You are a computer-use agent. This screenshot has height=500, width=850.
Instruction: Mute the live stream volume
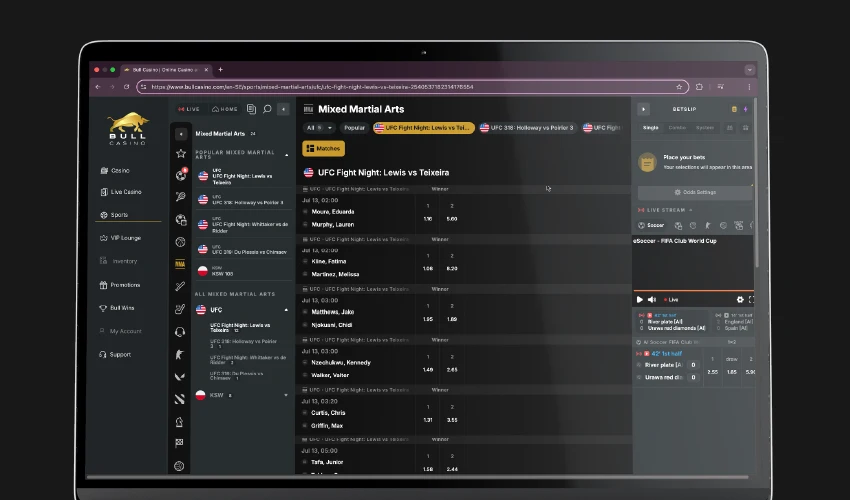pyautogui.click(x=652, y=299)
